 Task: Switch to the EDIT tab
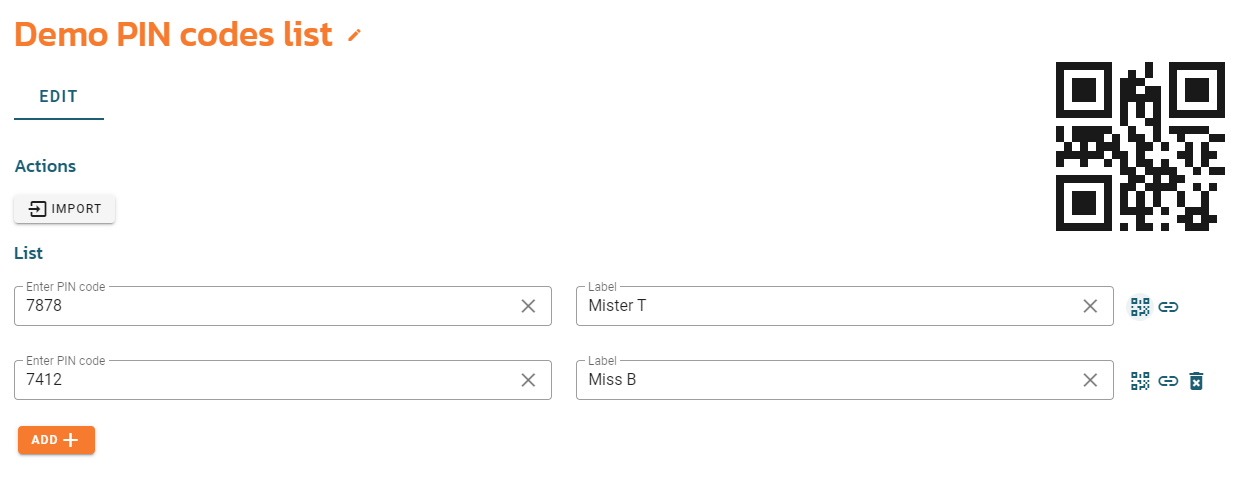coord(59,97)
